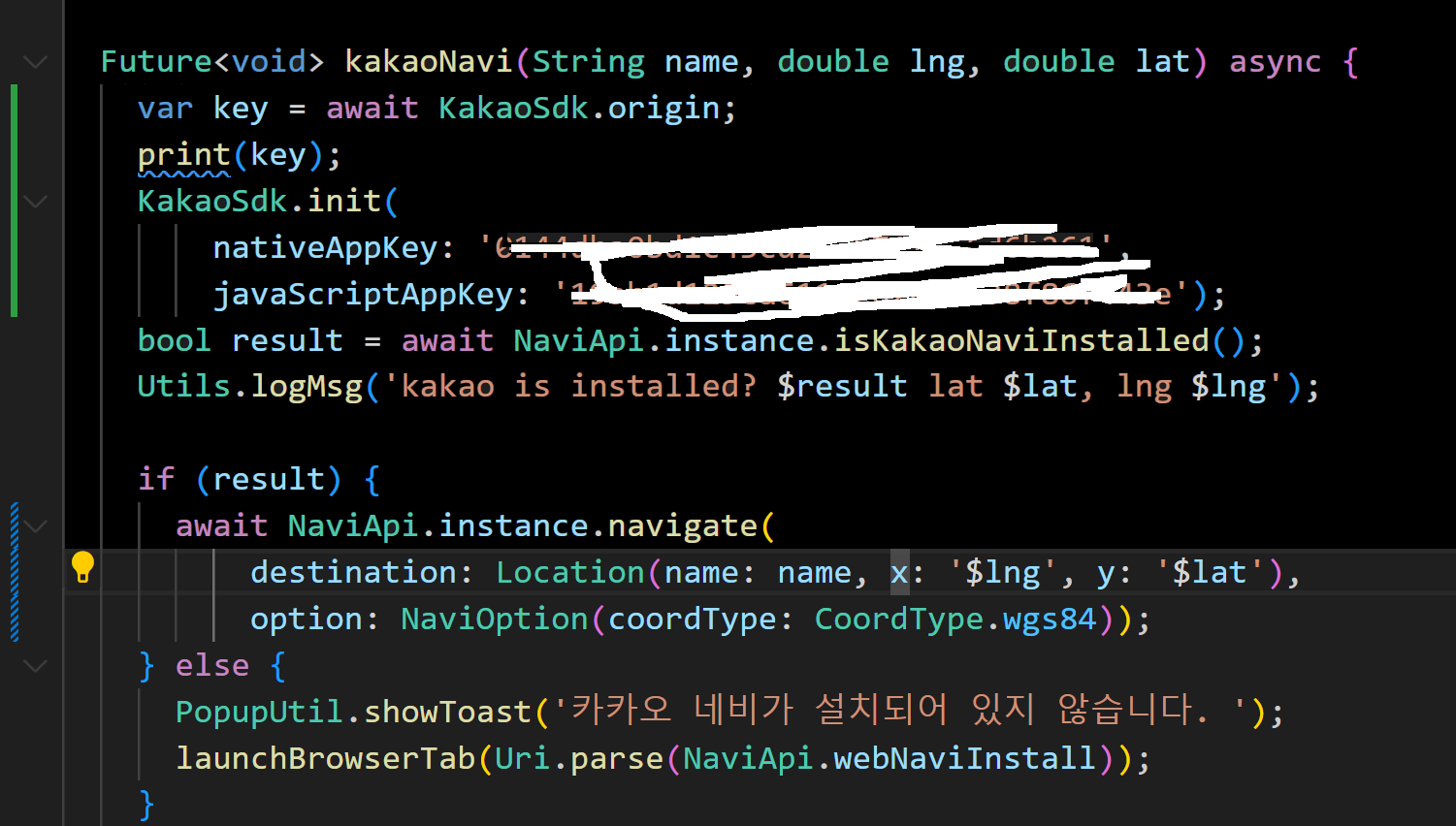Click launchBrowserTab function call
Viewport: 1456px width, 826px height.
[325, 758]
